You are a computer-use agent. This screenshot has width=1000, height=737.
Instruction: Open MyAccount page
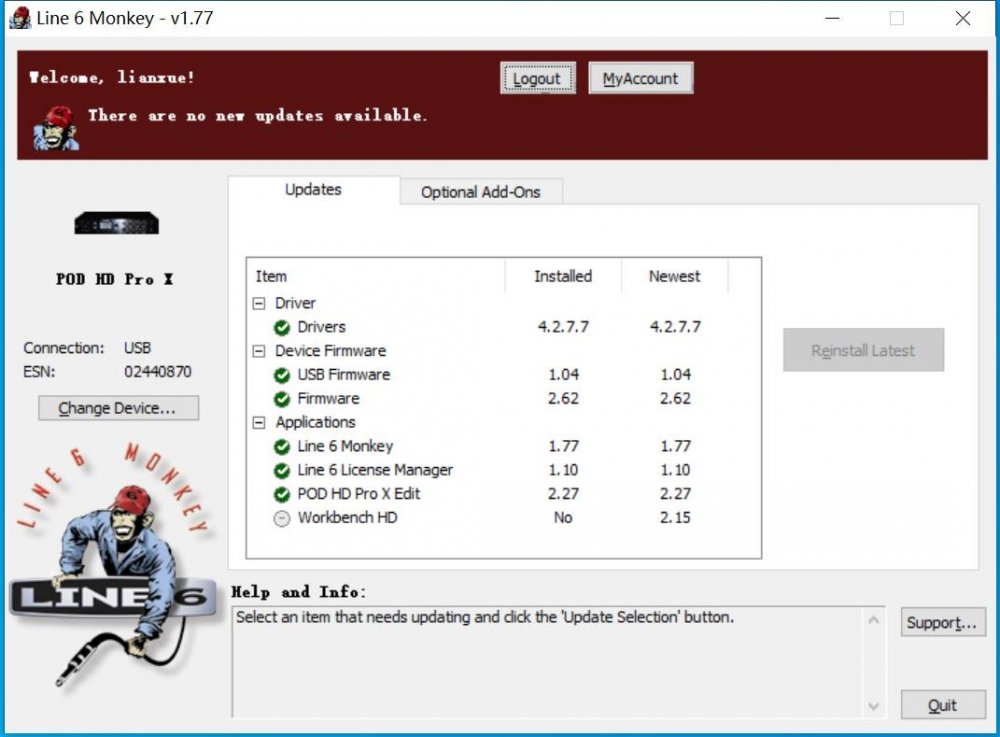pyautogui.click(x=640, y=79)
